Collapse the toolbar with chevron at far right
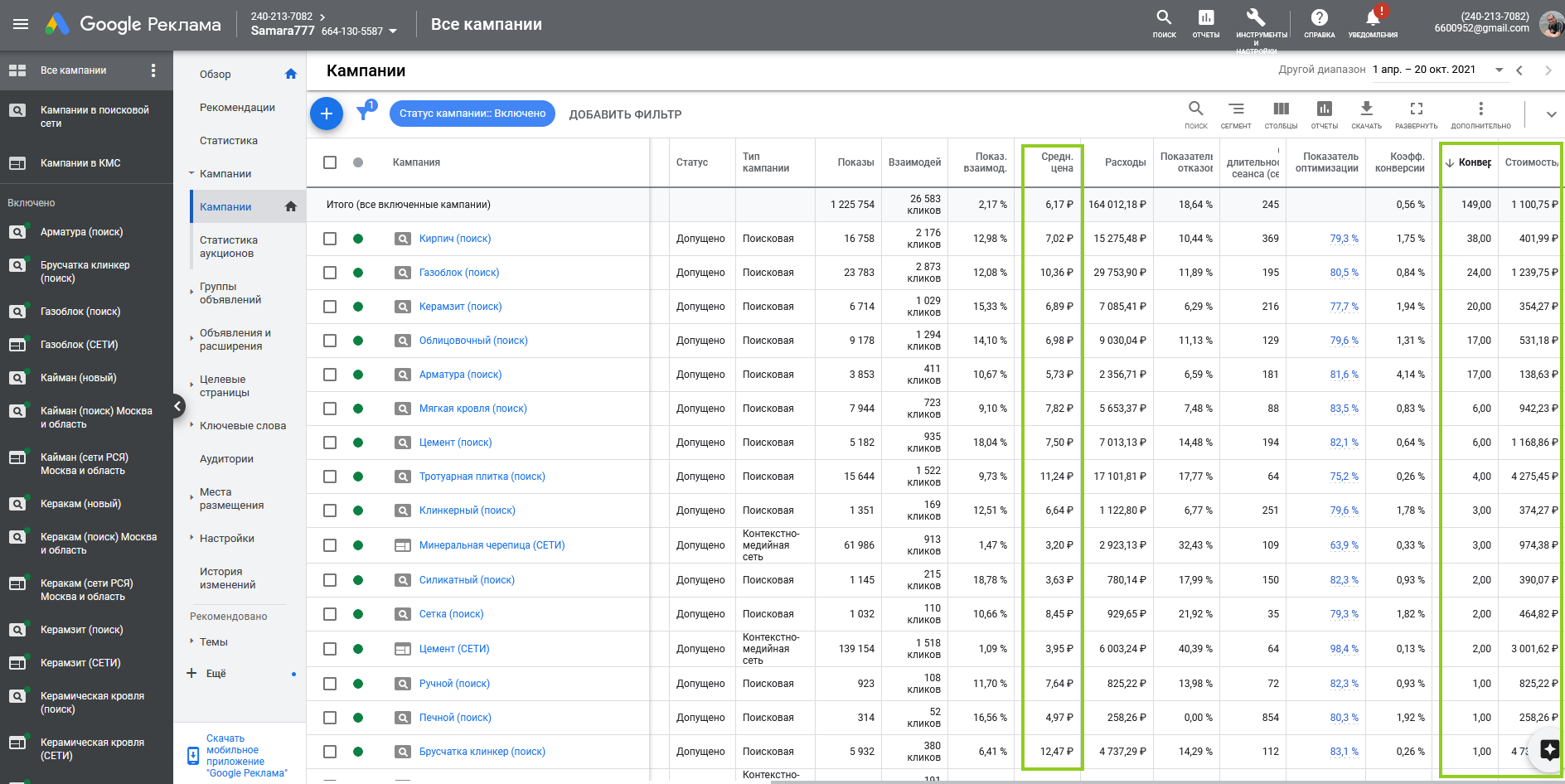Screen dimensions: 1565x784 tap(1551, 114)
